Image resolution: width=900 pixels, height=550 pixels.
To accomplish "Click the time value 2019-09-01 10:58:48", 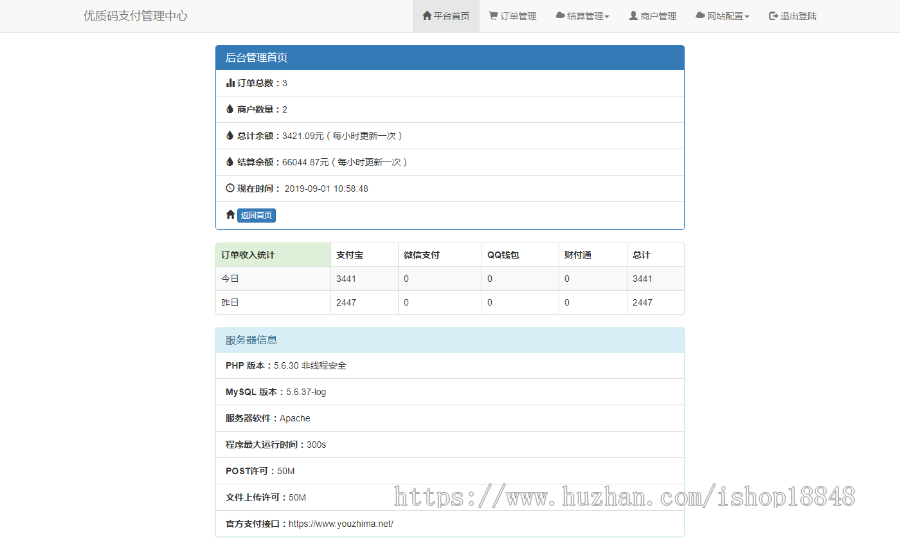I will 327,188.
